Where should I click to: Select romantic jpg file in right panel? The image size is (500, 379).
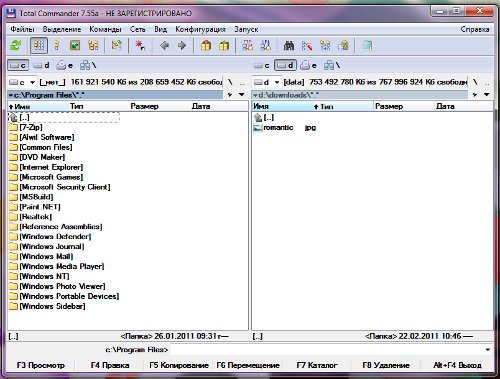[285, 128]
